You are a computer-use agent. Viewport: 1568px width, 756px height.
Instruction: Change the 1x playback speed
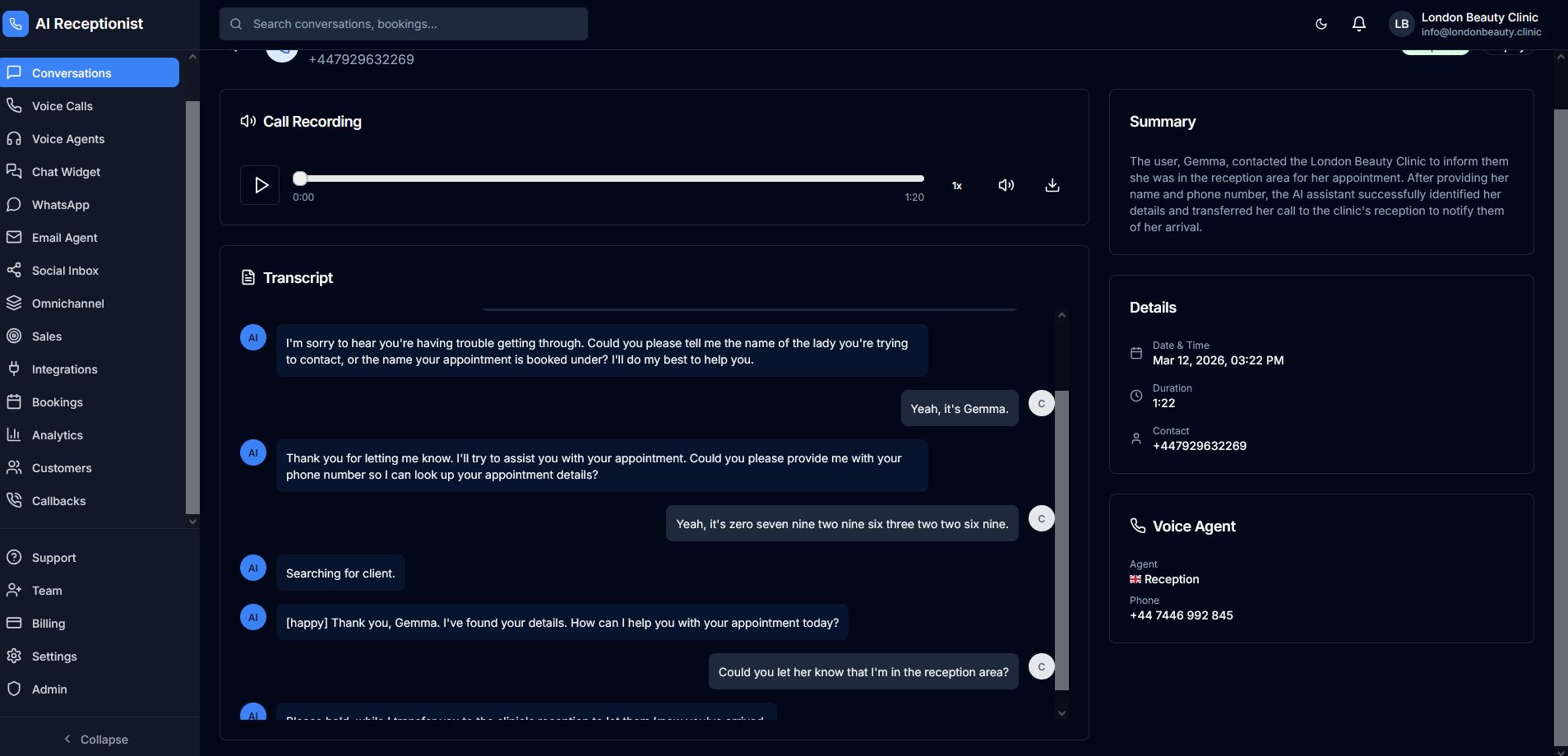point(956,186)
